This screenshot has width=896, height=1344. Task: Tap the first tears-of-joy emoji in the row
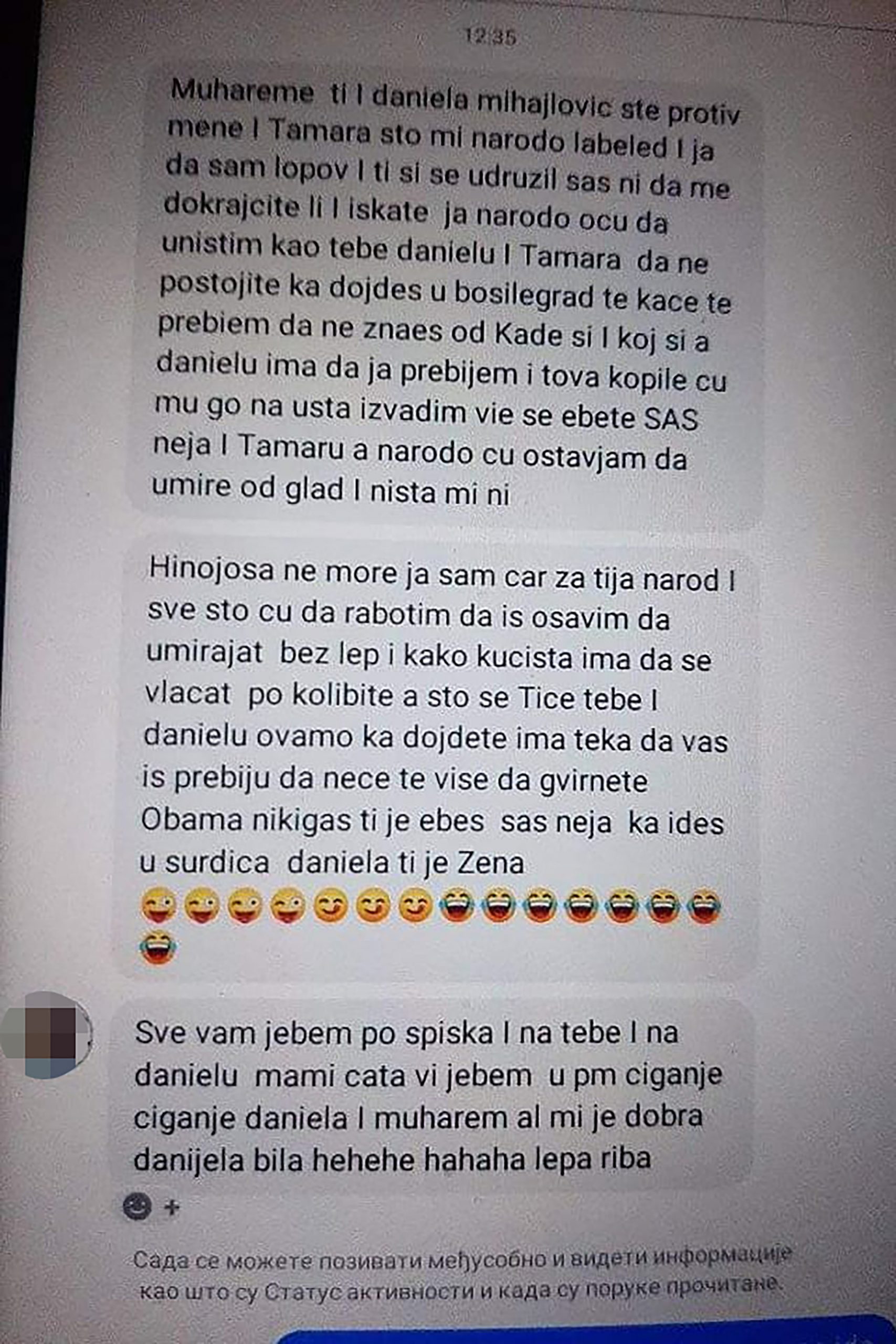pyautogui.click(x=457, y=905)
